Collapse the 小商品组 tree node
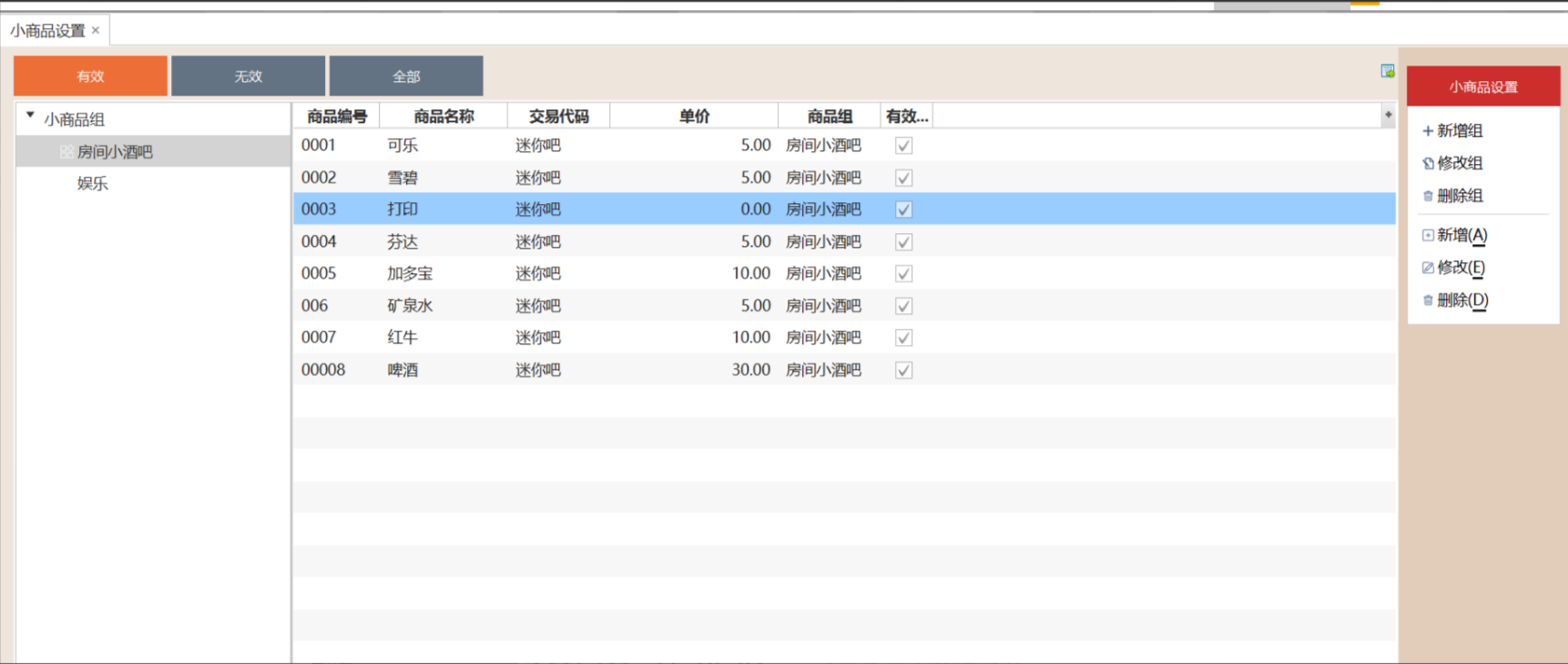The width and height of the screenshot is (1568, 664). [31, 116]
